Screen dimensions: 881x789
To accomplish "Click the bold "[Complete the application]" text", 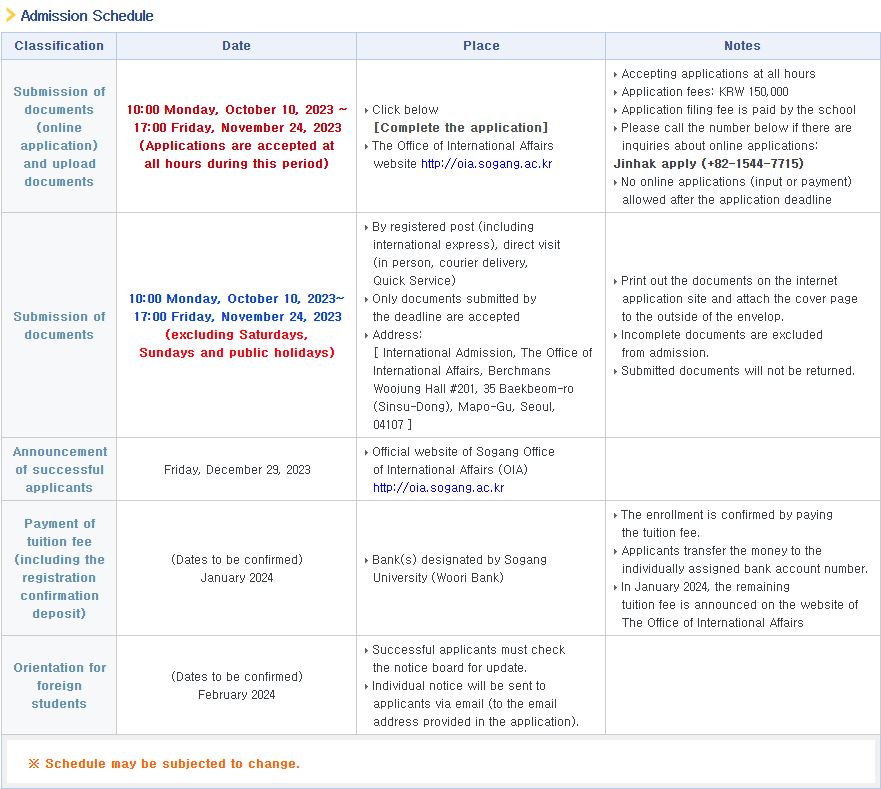I will click(x=461, y=128).
